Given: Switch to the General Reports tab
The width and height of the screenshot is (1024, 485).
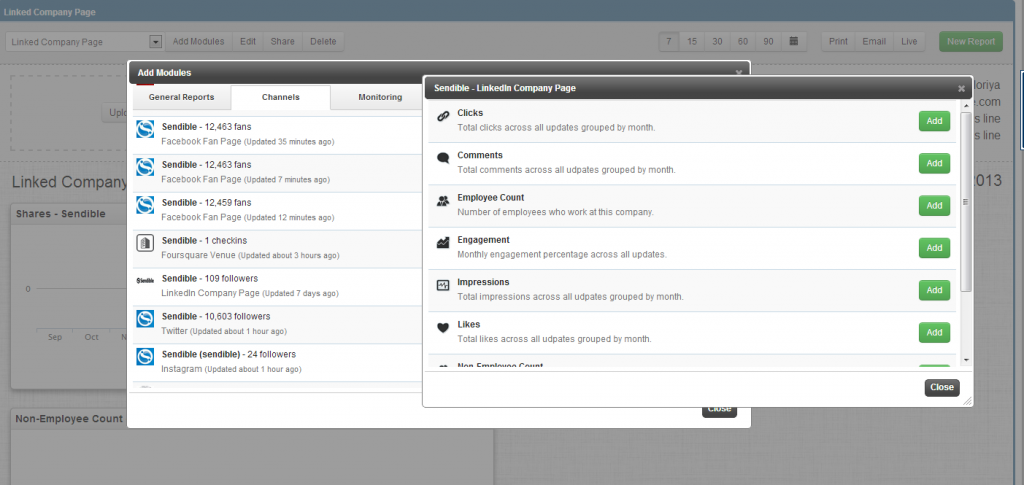Looking at the screenshot, I should [182, 97].
